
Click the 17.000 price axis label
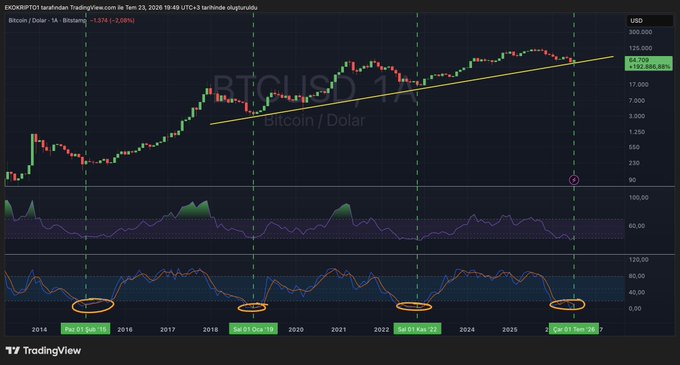click(x=638, y=85)
